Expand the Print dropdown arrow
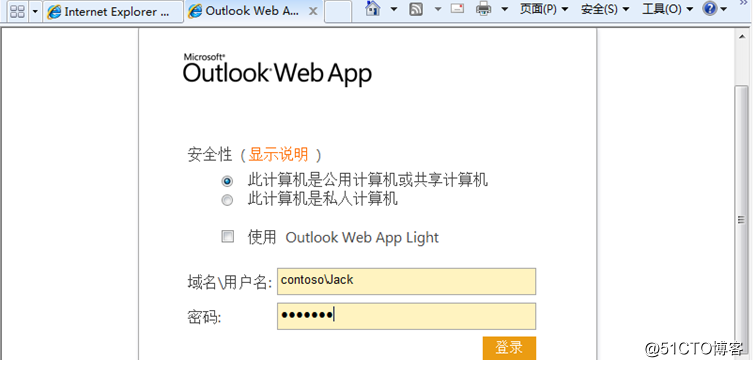The width and height of the screenshot is (753, 367). pyautogui.click(x=504, y=9)
